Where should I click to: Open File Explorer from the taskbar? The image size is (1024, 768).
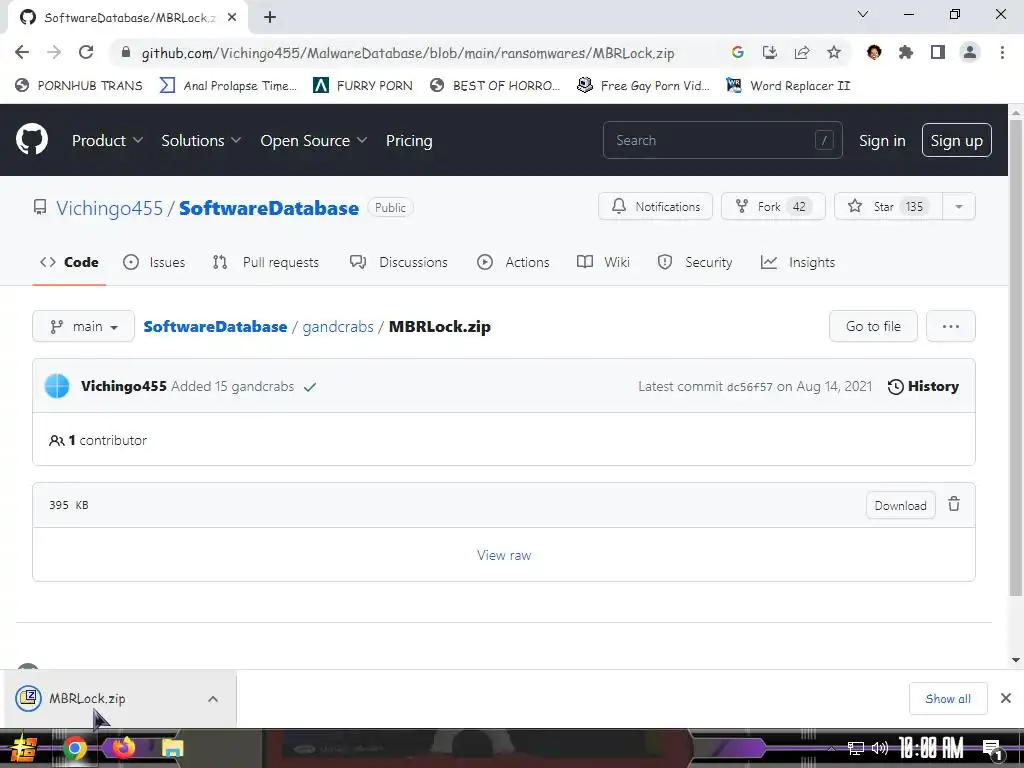[x=172, y=748]
